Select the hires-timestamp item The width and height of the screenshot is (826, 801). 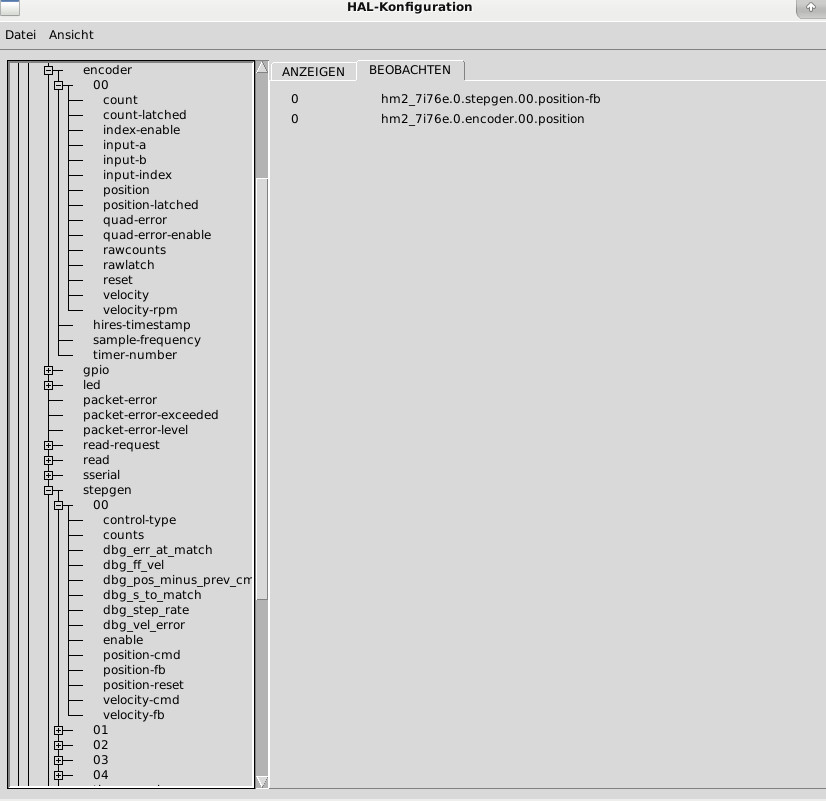141,325
